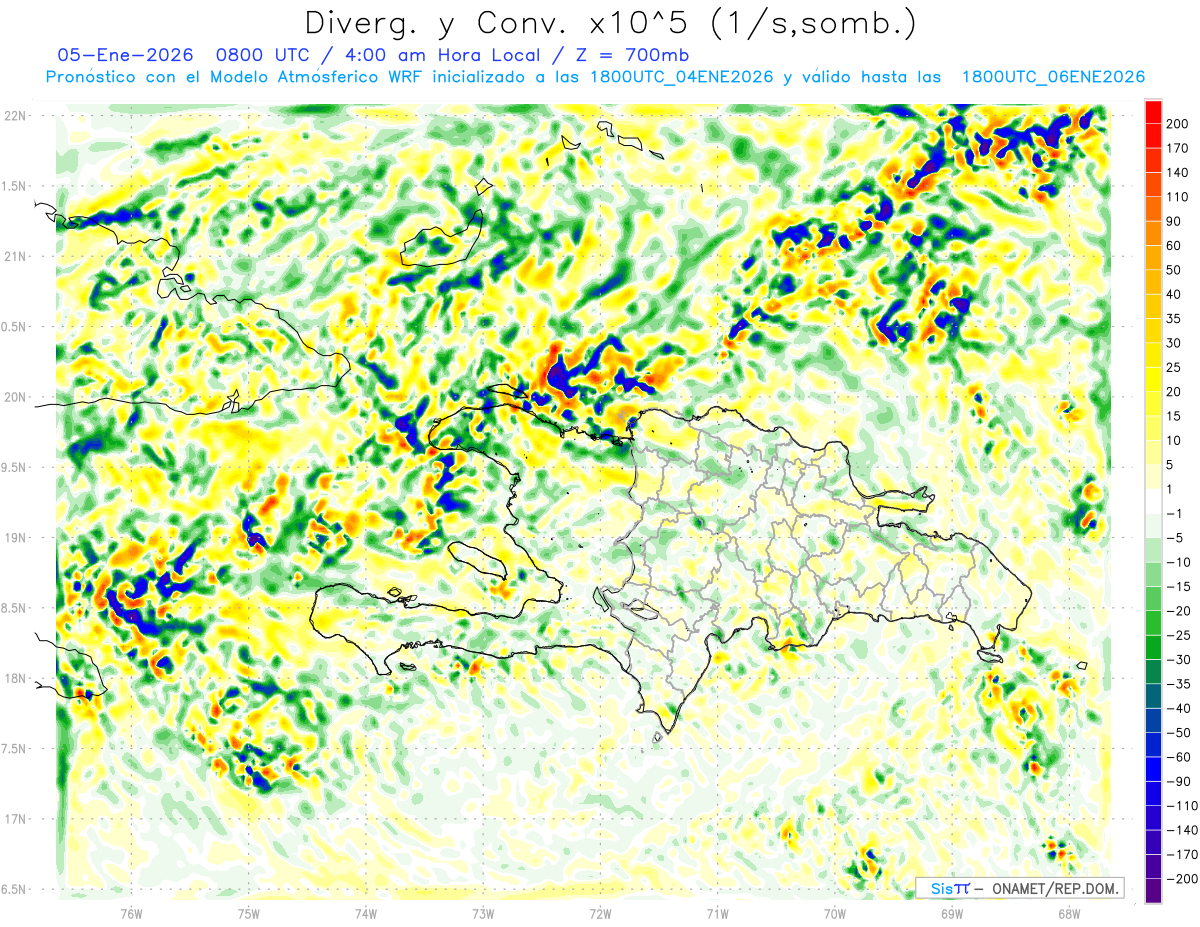Viewport: 1200px width, 927px height.
Task: Click the '68W' longitude label
Action: pos(1068,913)
